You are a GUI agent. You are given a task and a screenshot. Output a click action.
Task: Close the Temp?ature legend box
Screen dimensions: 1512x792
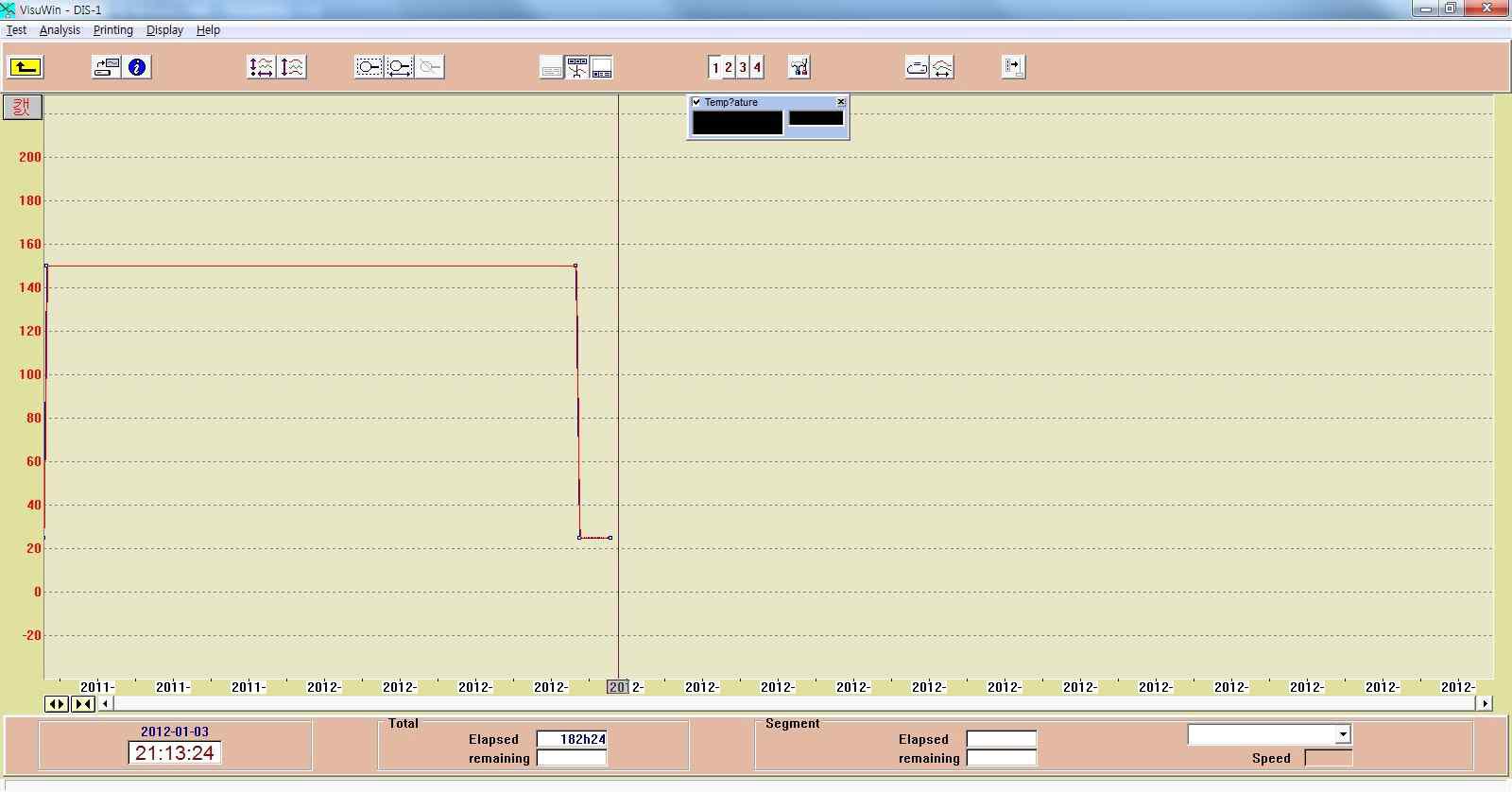click(x=841, y=102)
